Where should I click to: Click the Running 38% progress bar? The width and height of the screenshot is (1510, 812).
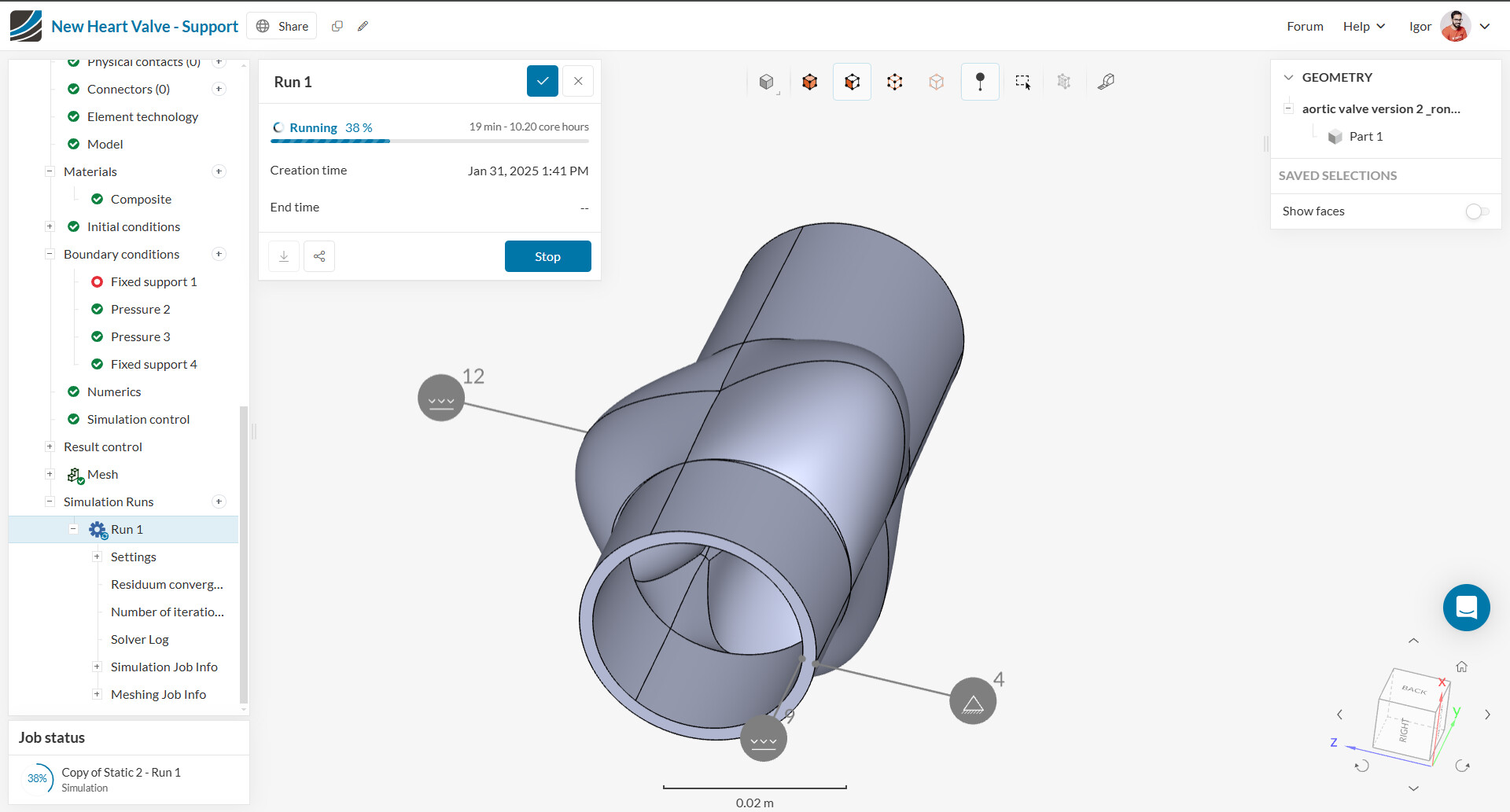(429, 141)
